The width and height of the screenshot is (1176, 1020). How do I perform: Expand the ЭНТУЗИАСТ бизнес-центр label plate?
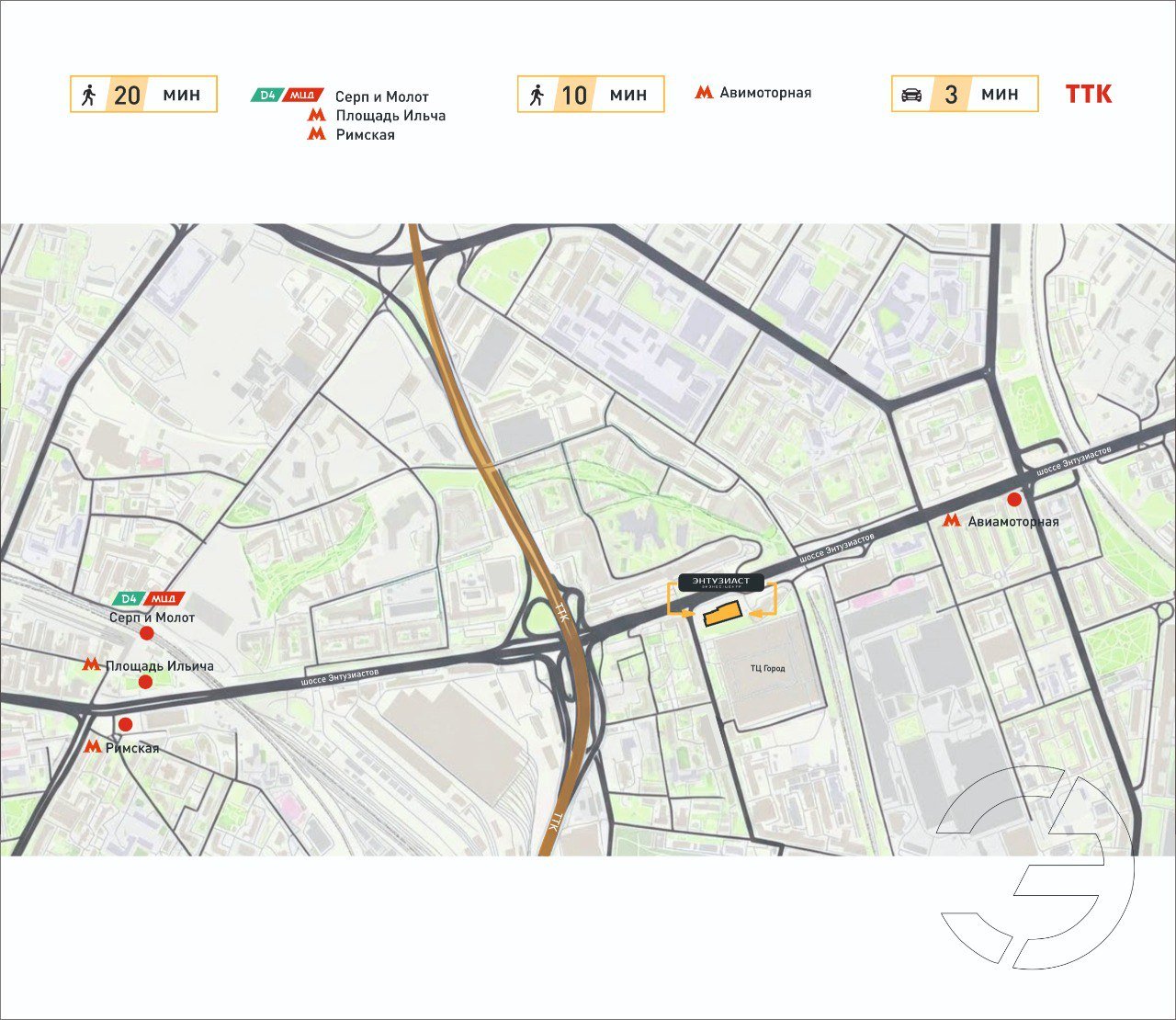pos(721,583)
